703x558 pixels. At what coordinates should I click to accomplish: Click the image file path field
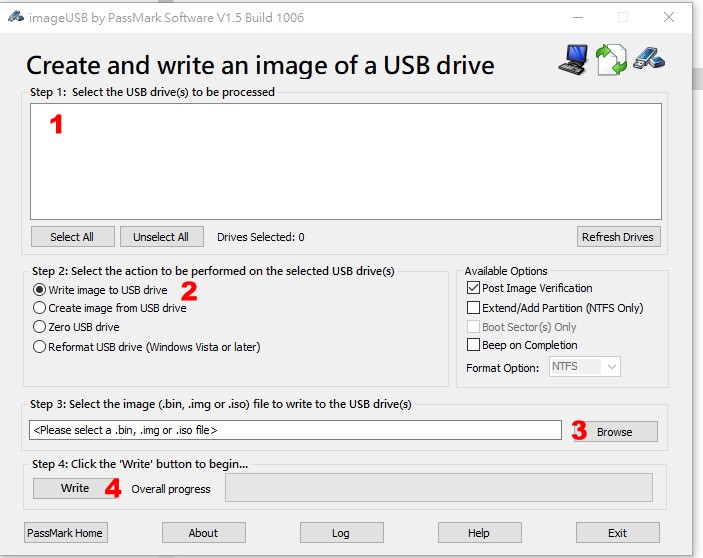coord(295,430)
